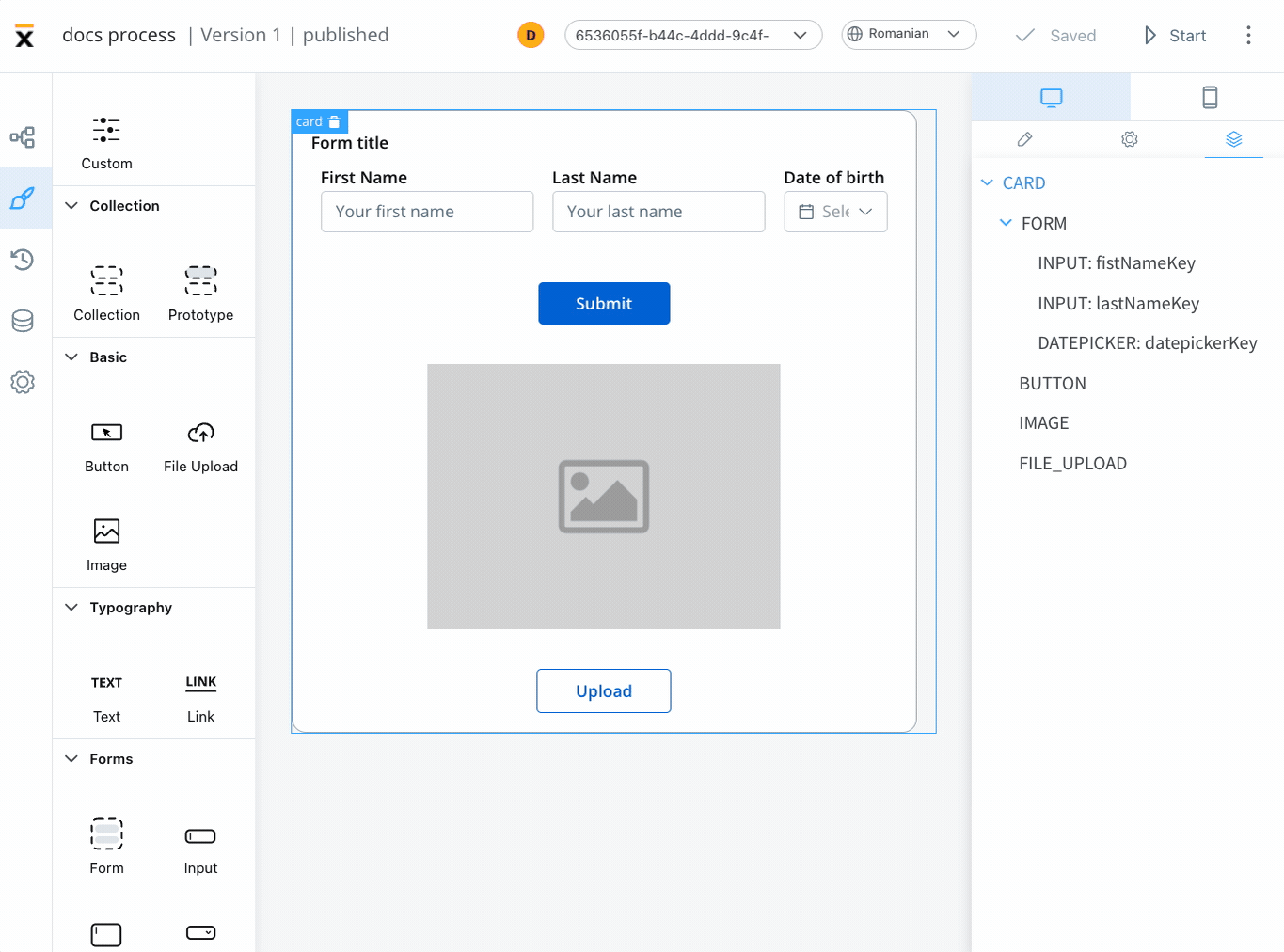Click the Saved status indicator
This screenshot has height=952, width=1284.
pos(1056,35)
